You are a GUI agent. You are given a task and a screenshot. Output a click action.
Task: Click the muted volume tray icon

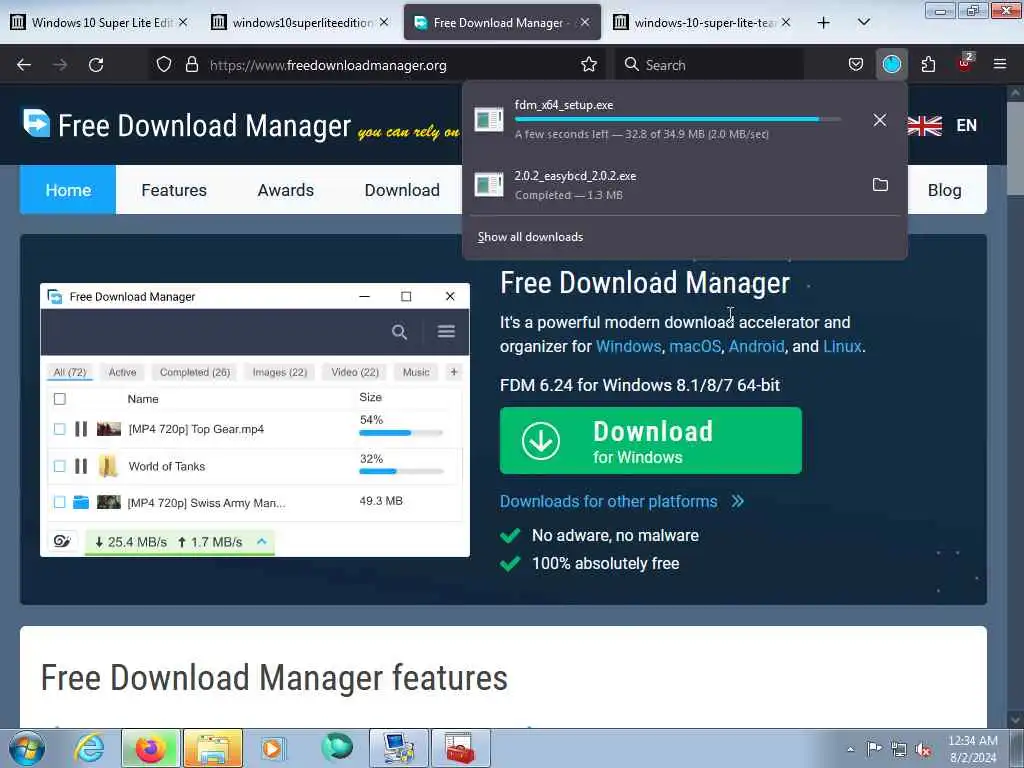[923, 749]
